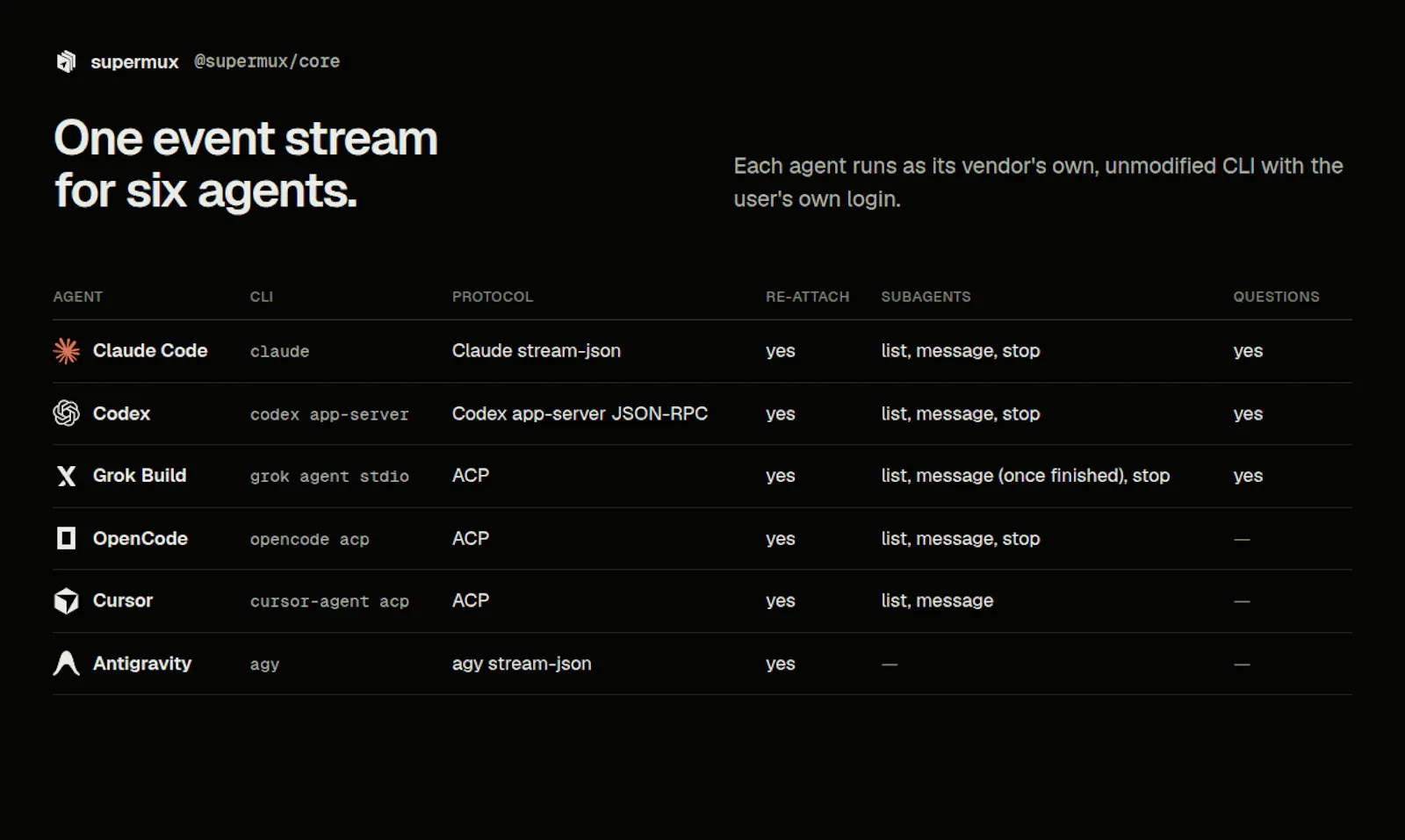This screenshot has width=1405, height=840.
Task: Click 'Codex app-server JSON-RPC' protocol cell
Action: pyautogui.click(x=580, y=413)
